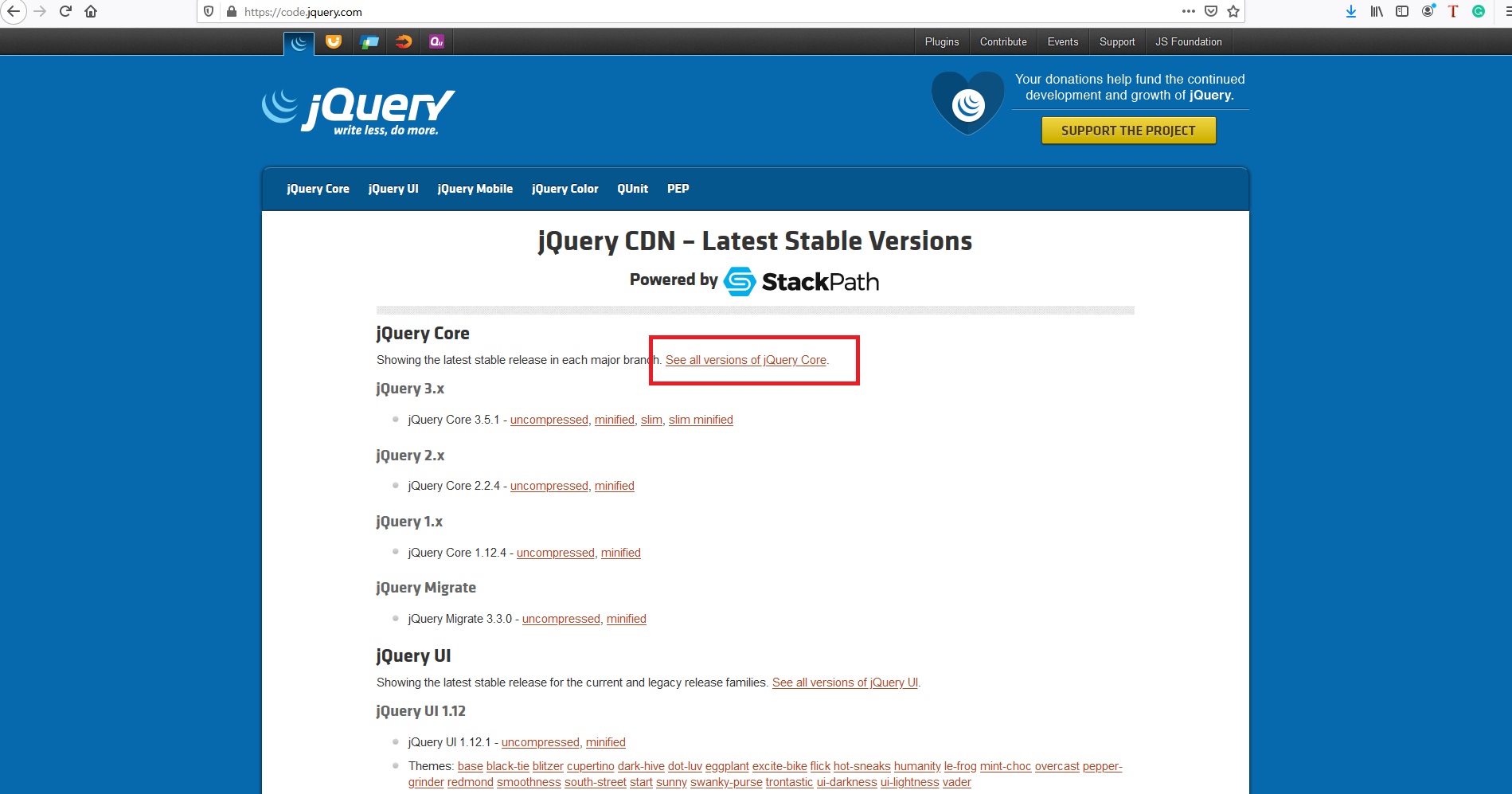Screen dimensions: 1512x794
Task: Click the red T extension icon
Action: pyautogui.click(x=1453, y=11)
